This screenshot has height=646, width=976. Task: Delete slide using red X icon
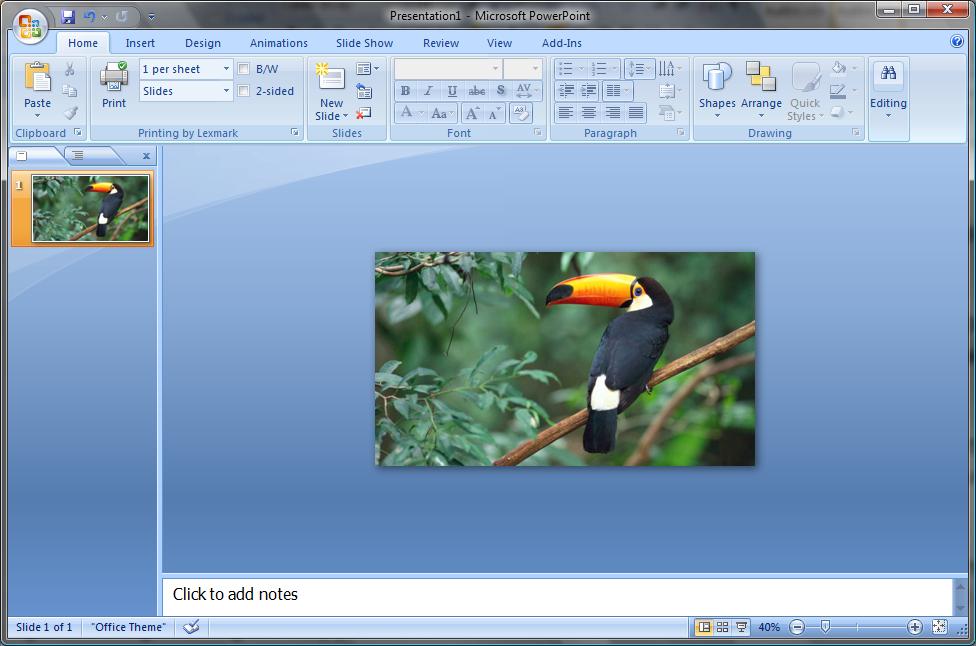pos(364,113)
